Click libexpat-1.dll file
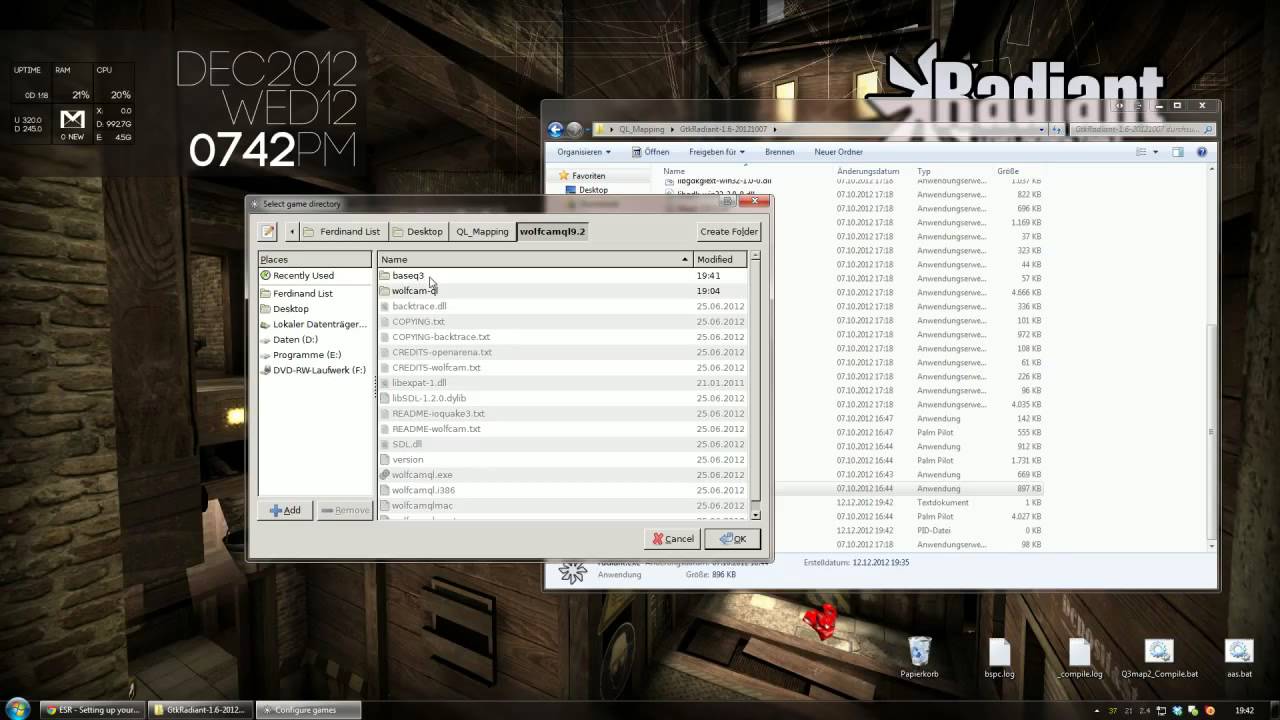The height and width of the screenshot is (720, 1280). pyautogui.click(x=562, y=383)
